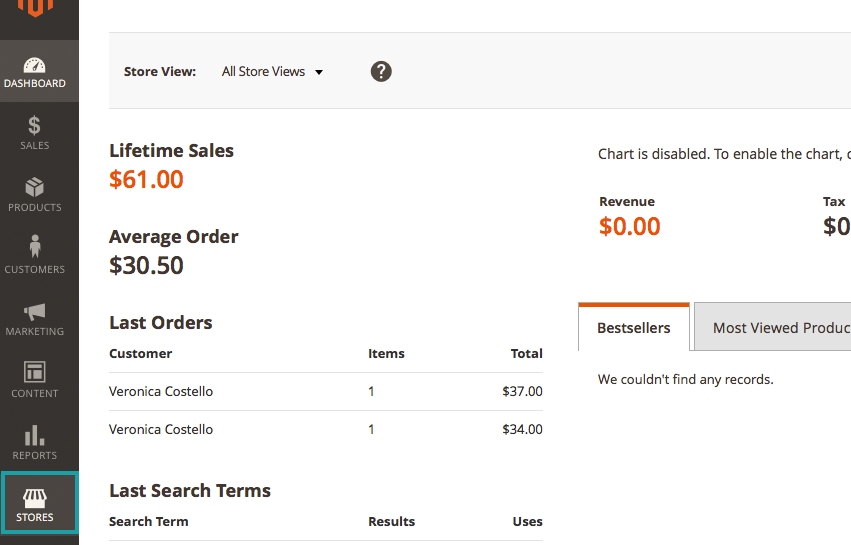Click items count of the $37.00 order
The image size is (851, 545).
371,391
